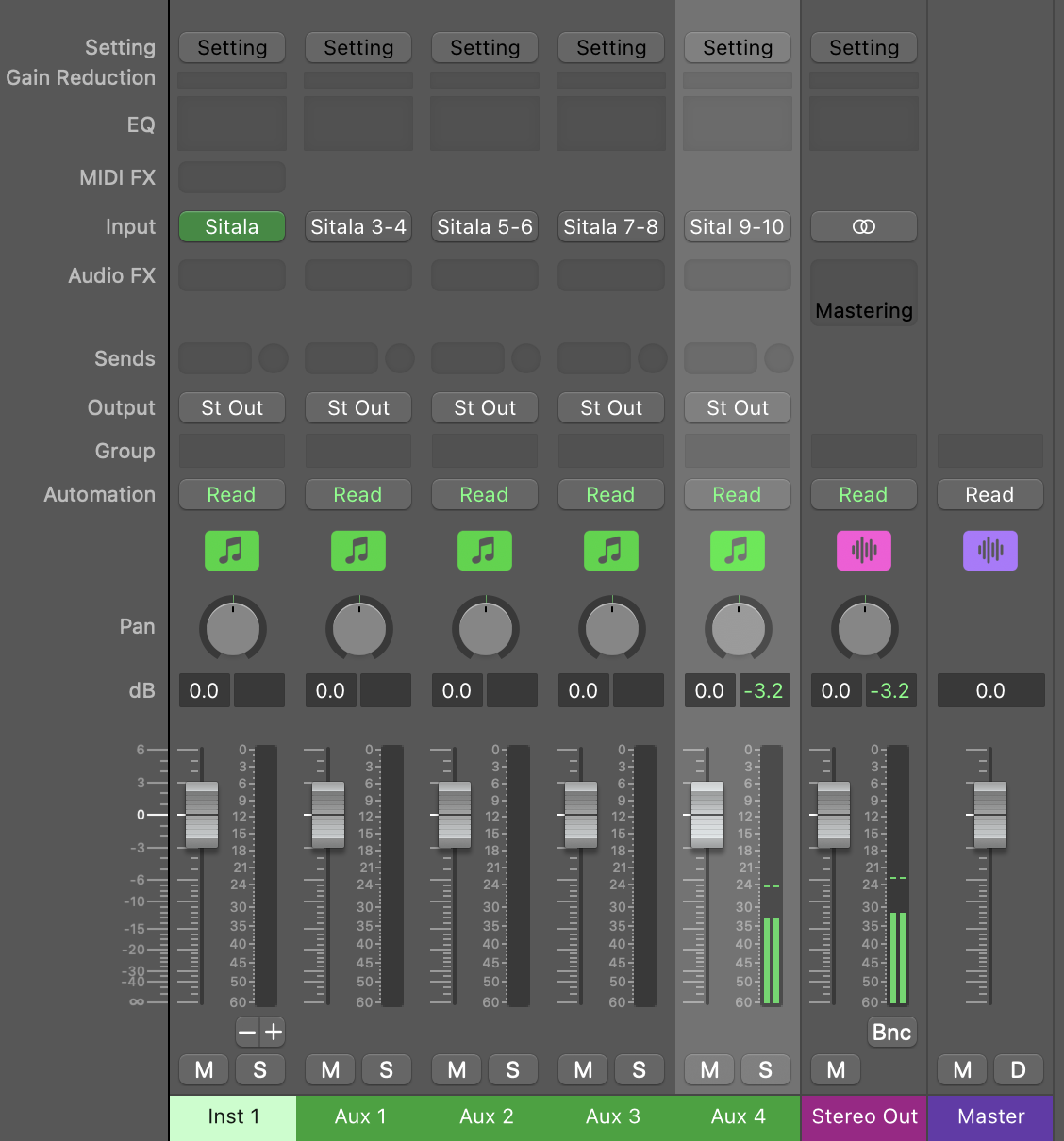Click the Aux 4 music note icon
Viewport: 1064px width, 1141px height.
[x=738, y=551]
